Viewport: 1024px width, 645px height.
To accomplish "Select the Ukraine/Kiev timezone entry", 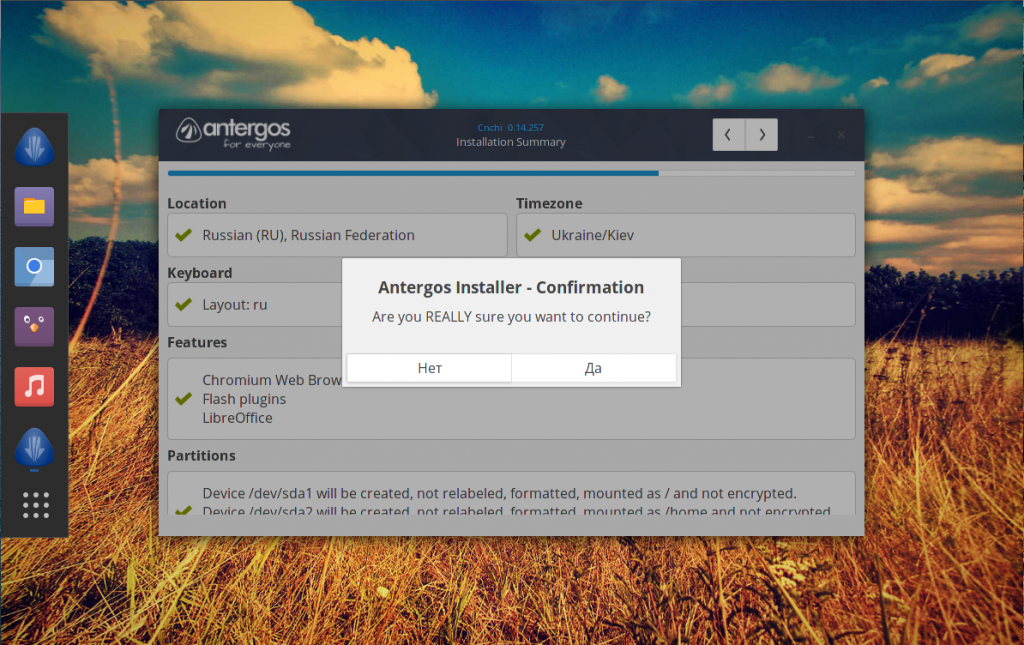I will tap(592, 235).
